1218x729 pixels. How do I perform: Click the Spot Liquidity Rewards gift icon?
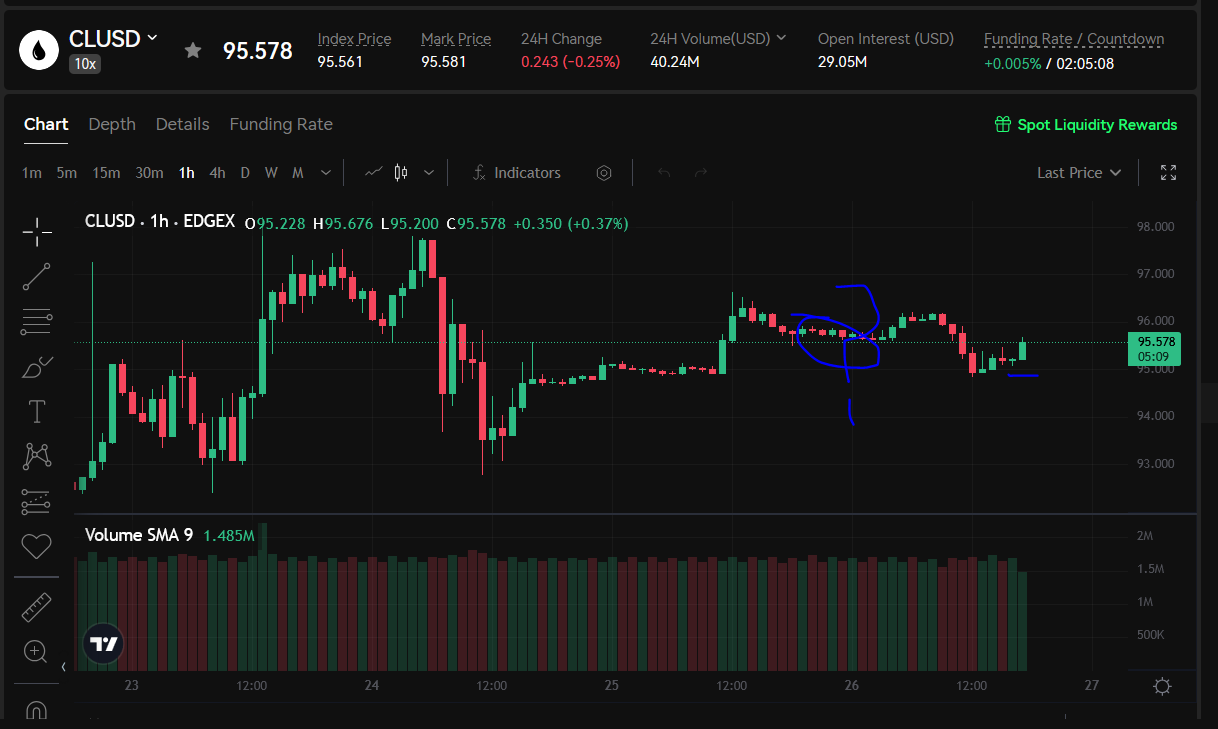point(1003,124)
